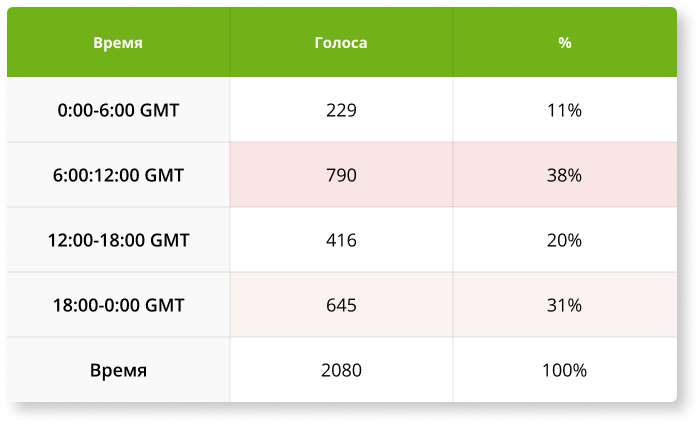Click the 790 votes cell
Viewport: 700px width, 425px height.
point(342,175)
